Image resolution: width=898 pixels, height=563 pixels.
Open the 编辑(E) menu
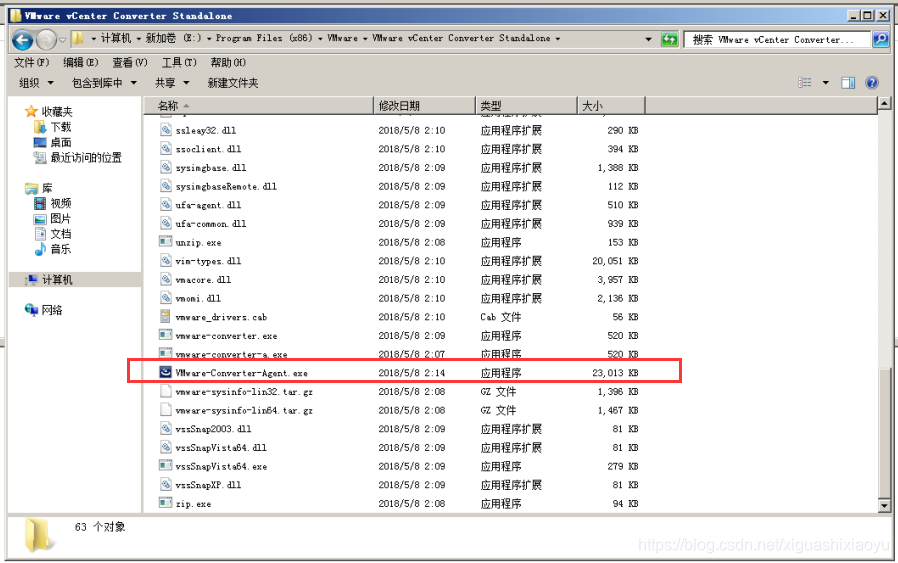80,62
